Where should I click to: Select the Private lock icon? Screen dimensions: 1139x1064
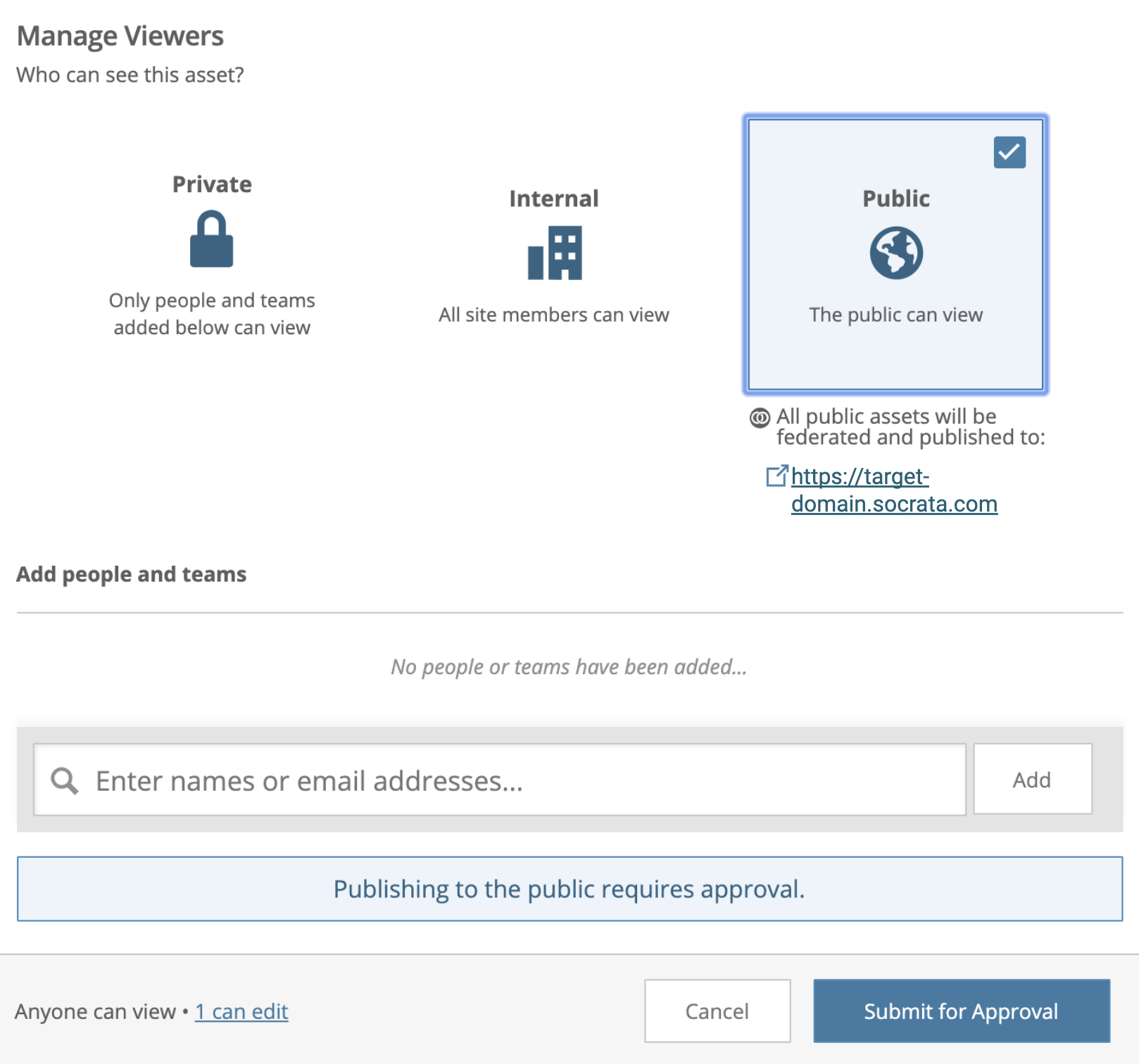[x=211, y=239]
